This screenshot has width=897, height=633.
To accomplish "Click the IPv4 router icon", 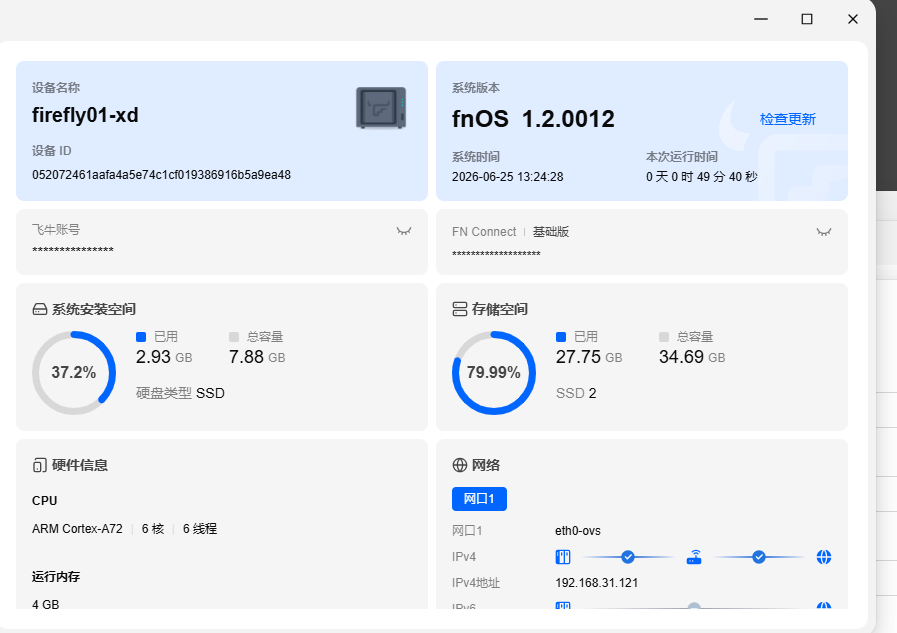I will [x=694, y=557].
